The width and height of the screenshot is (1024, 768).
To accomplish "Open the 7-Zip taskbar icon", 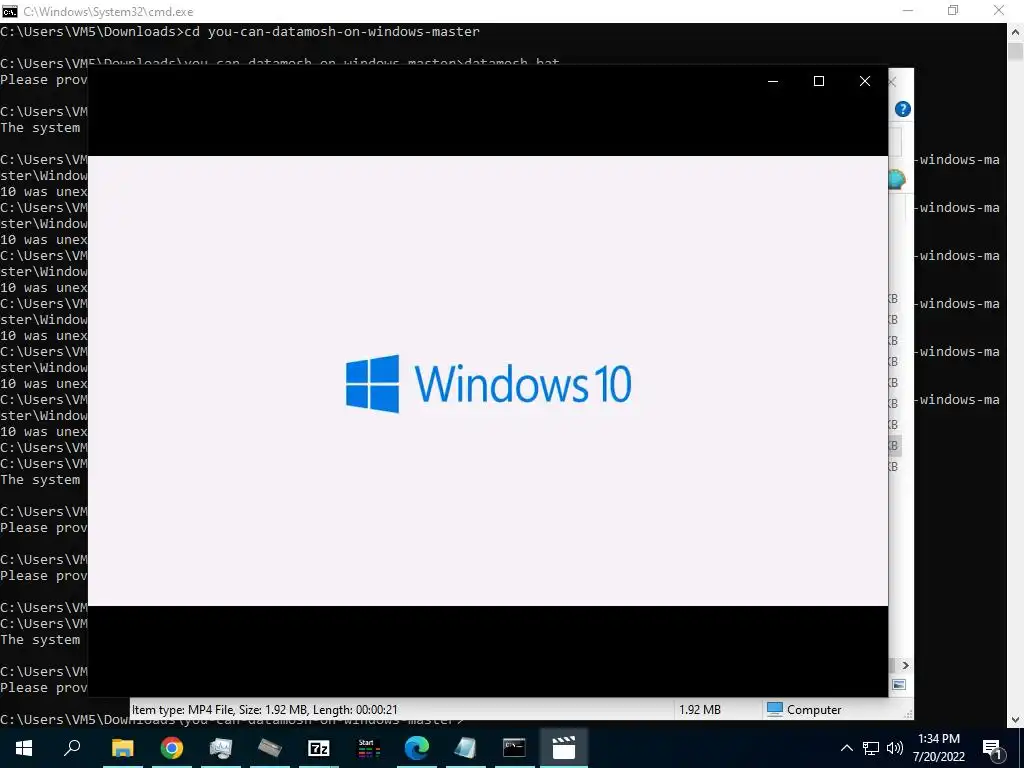I will point(319,748).
